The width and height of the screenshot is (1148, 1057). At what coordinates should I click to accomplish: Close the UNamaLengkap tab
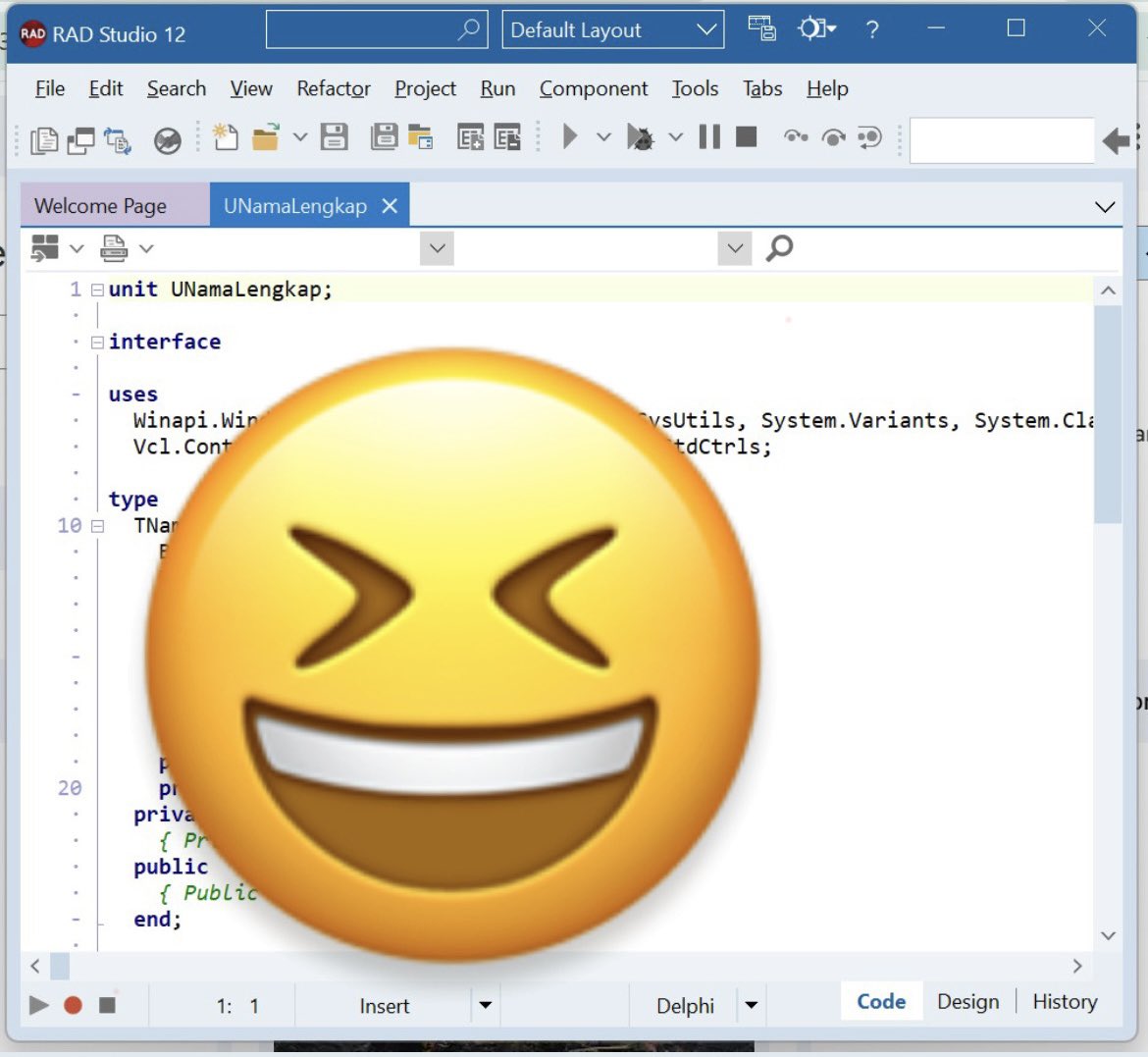pyautogui.click(x=391, y=206)
